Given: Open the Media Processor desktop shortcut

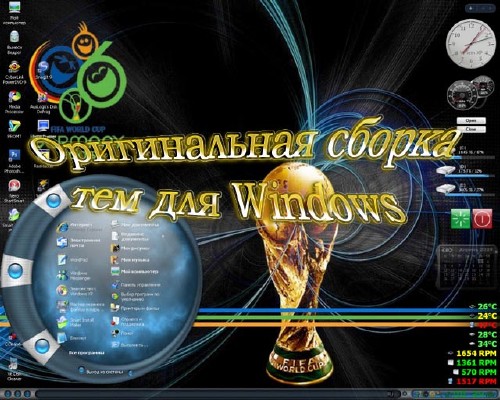Looking at the screenshot, I should 14,102.
